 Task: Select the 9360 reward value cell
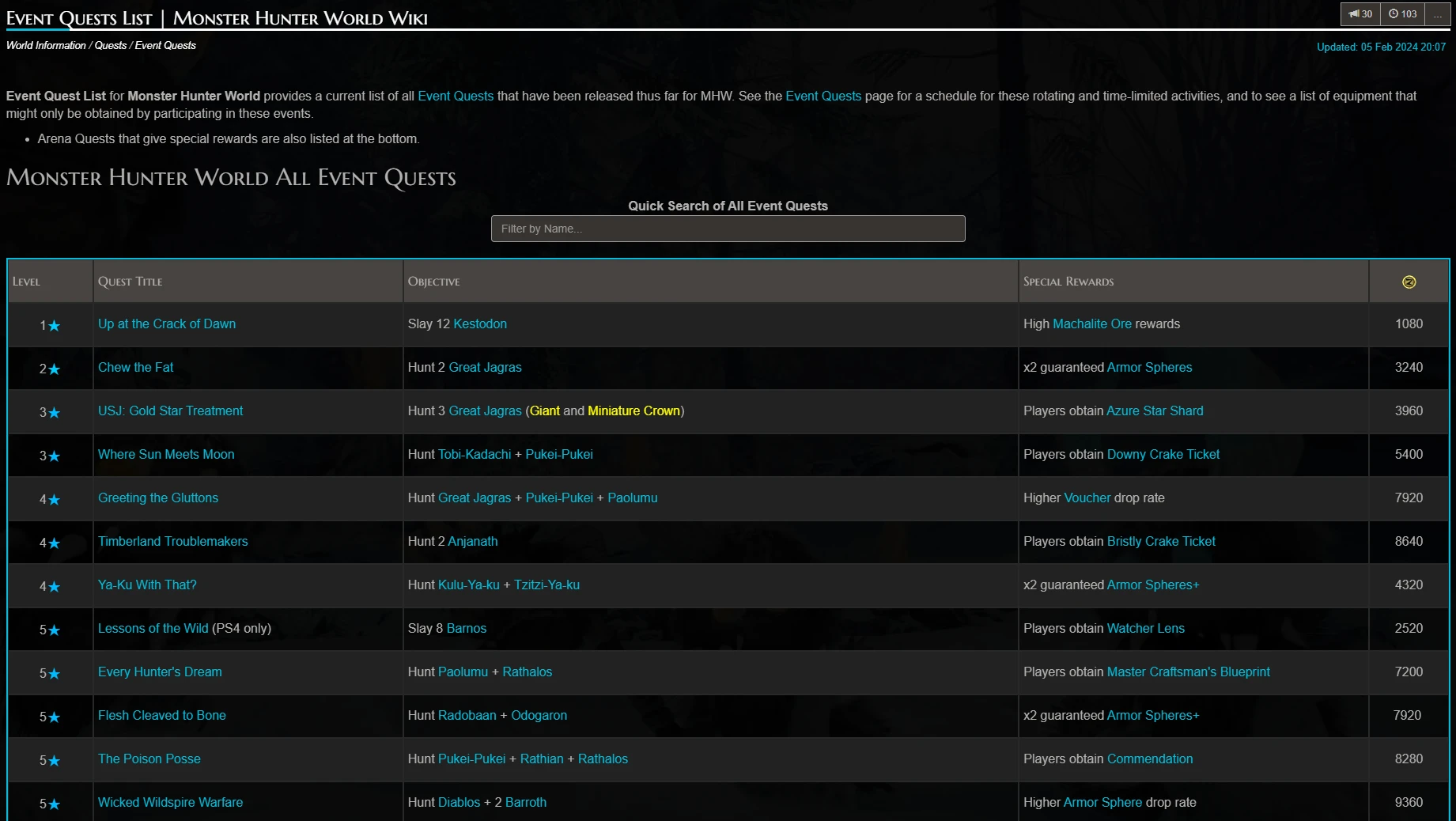click(x=1409, y=802)
